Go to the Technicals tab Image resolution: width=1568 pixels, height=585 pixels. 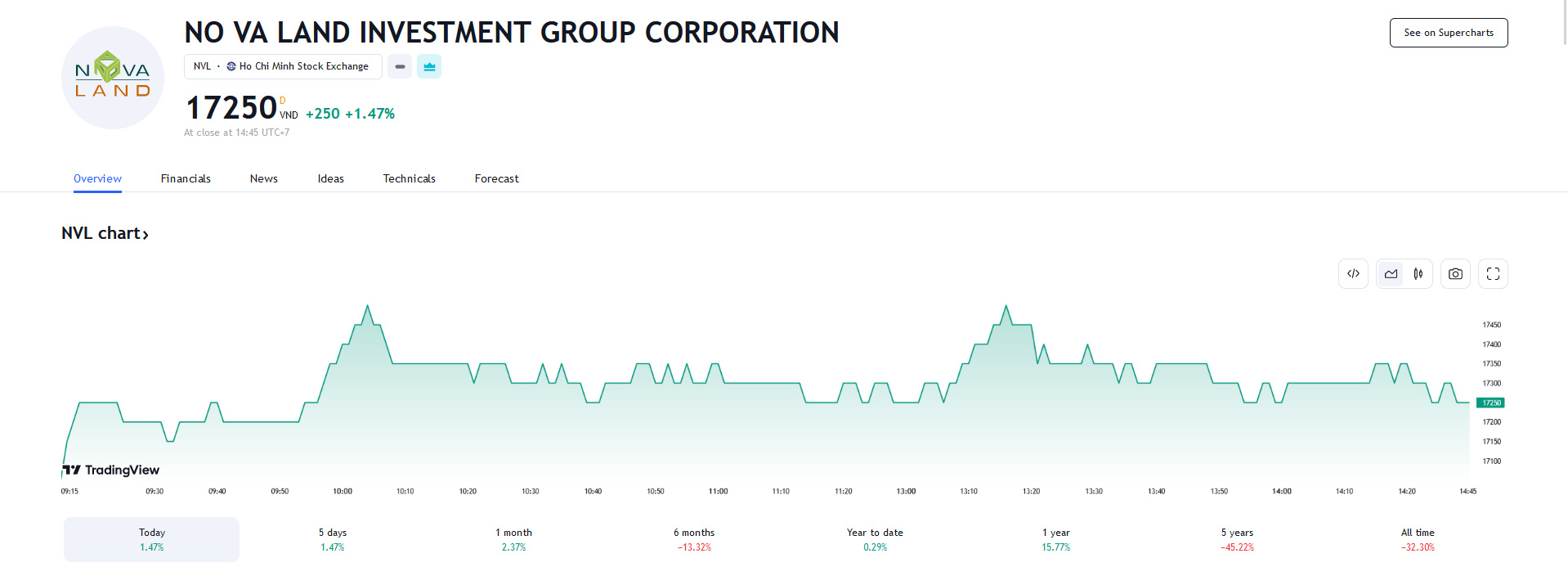click(409, 178)
